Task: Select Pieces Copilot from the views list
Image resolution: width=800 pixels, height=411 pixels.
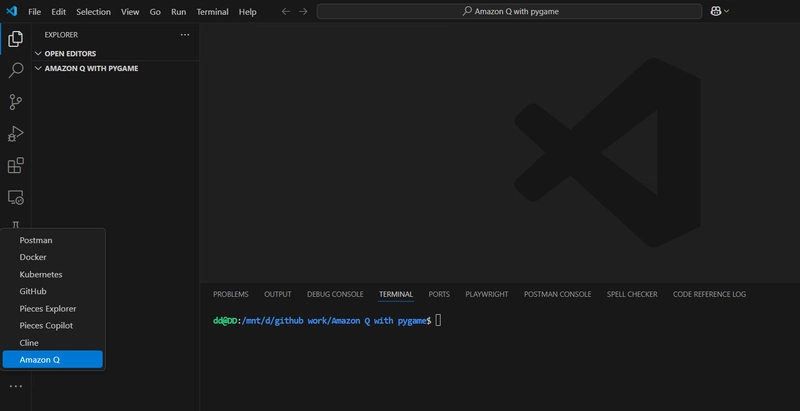Action: pos(53,325)
